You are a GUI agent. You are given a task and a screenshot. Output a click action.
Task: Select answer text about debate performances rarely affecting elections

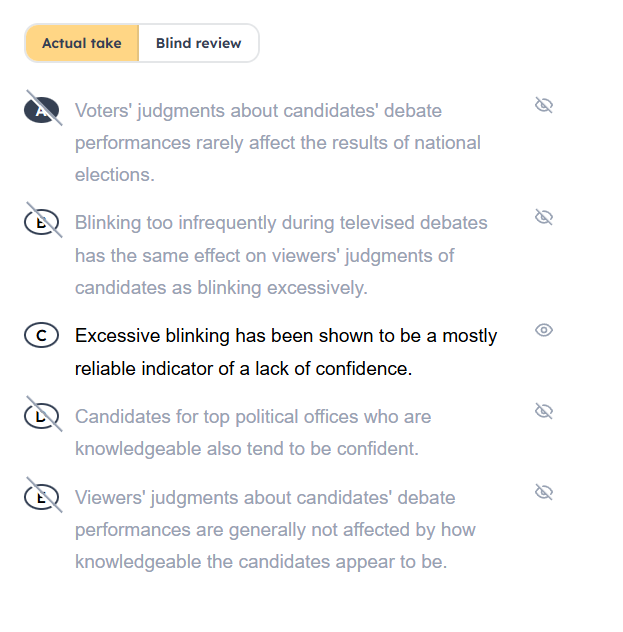(277, 142)
